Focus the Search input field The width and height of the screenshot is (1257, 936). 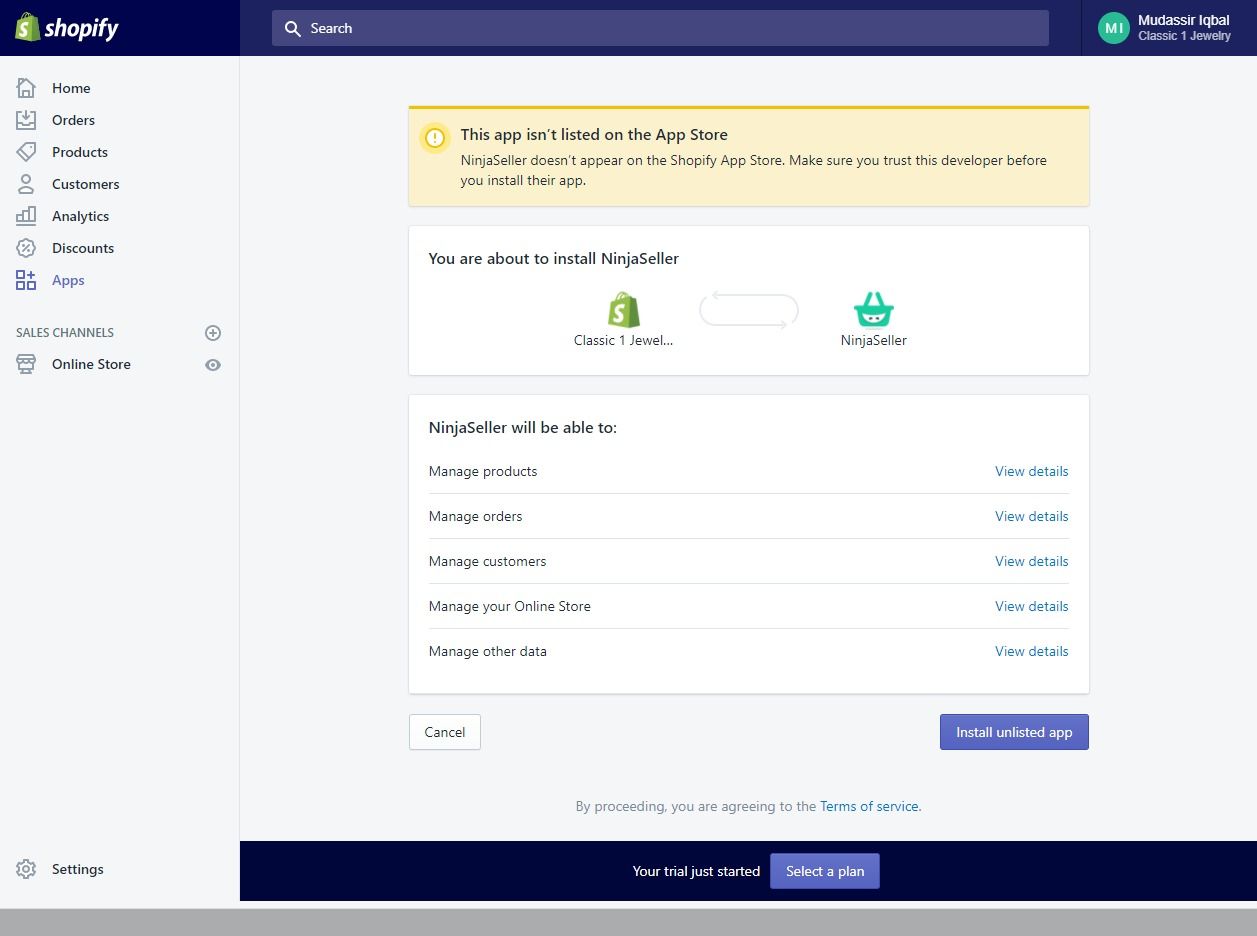(x=660, y=28)
